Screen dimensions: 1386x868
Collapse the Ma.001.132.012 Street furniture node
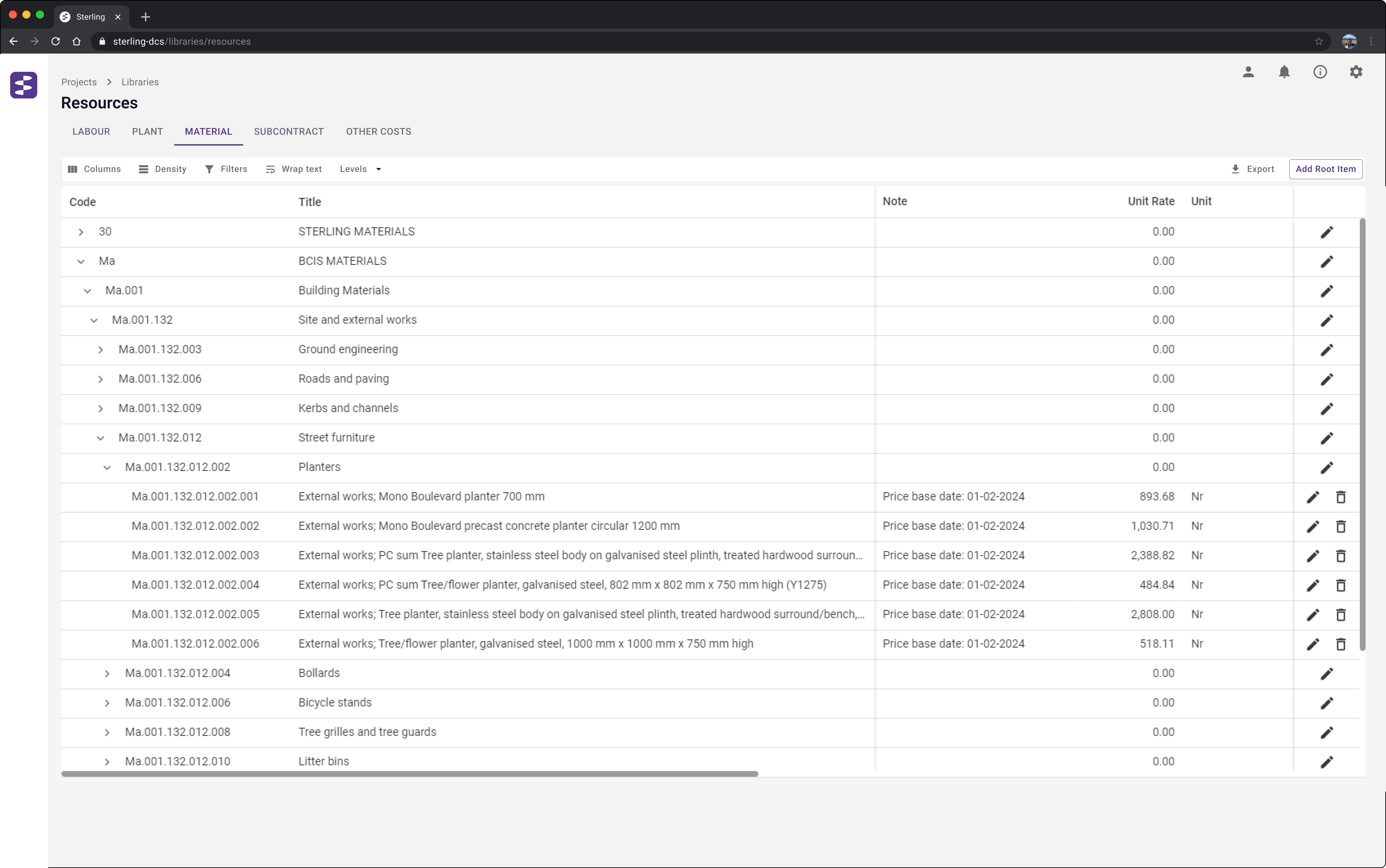(100, 438)
